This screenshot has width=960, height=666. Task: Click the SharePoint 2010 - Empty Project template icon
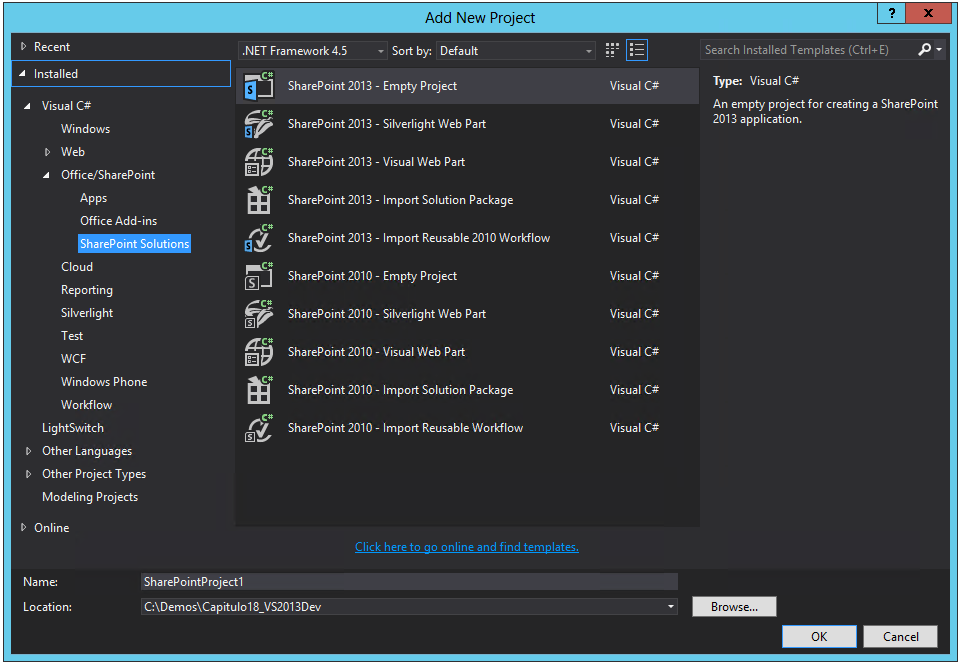(259, 275)
